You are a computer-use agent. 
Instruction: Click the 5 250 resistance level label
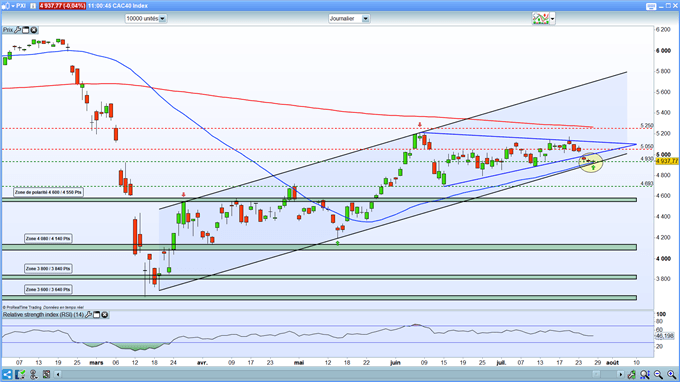(x=647, y=126)
